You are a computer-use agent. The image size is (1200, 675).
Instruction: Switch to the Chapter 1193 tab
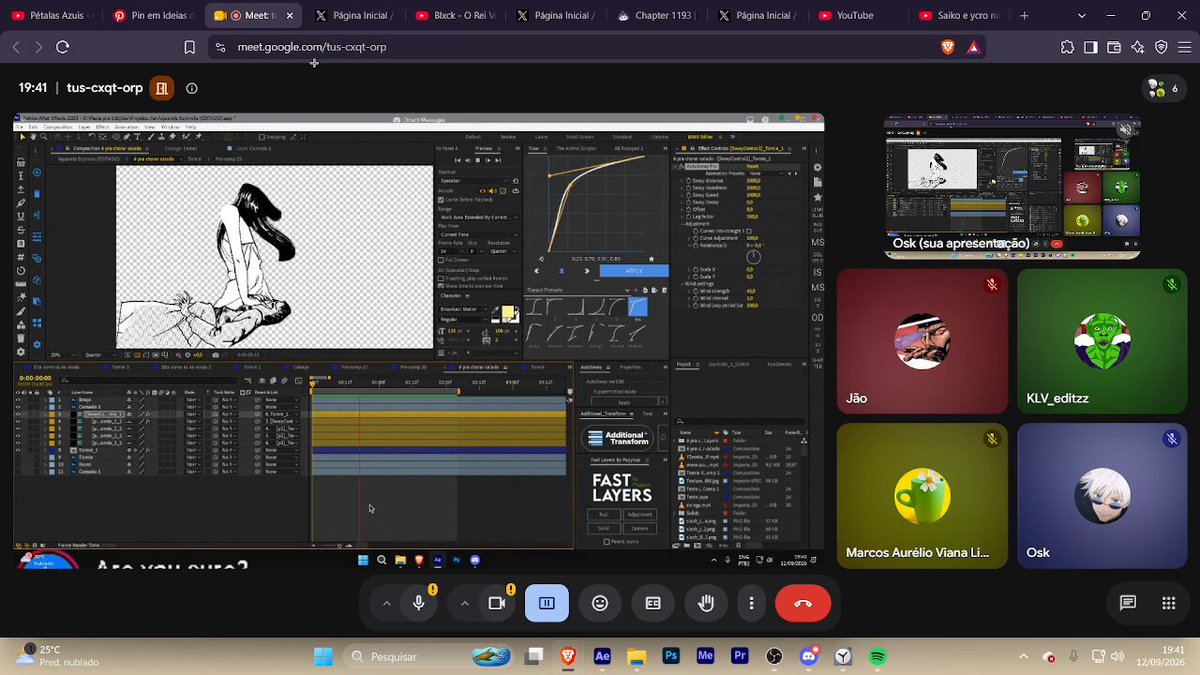click(657, 15)
